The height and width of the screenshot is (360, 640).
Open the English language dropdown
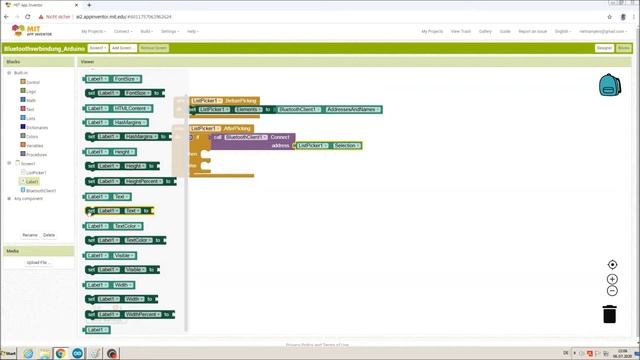pyautogui.click(x=563, y=31)
